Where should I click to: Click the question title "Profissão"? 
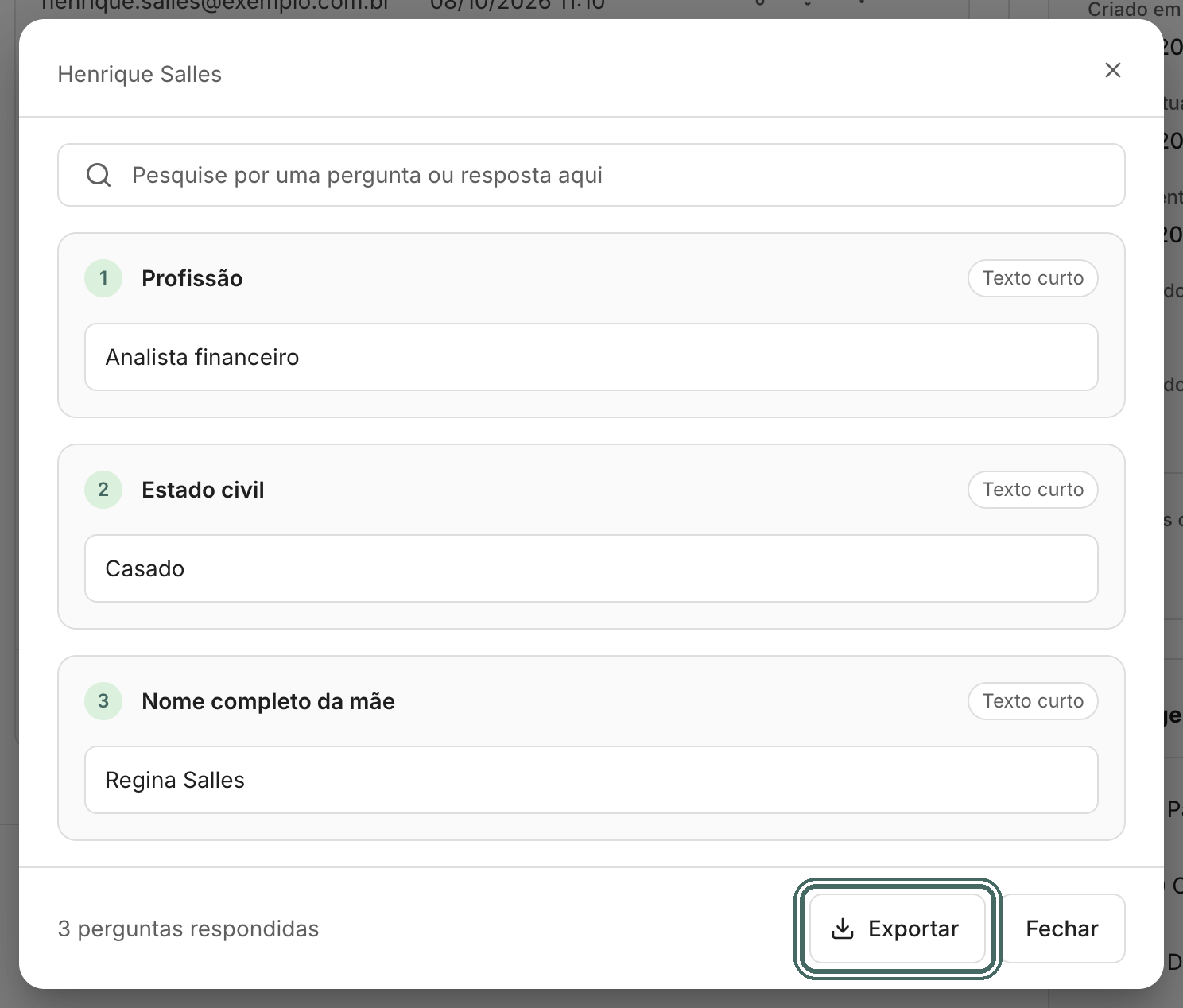pyautogui.click(x=192, y=278)
